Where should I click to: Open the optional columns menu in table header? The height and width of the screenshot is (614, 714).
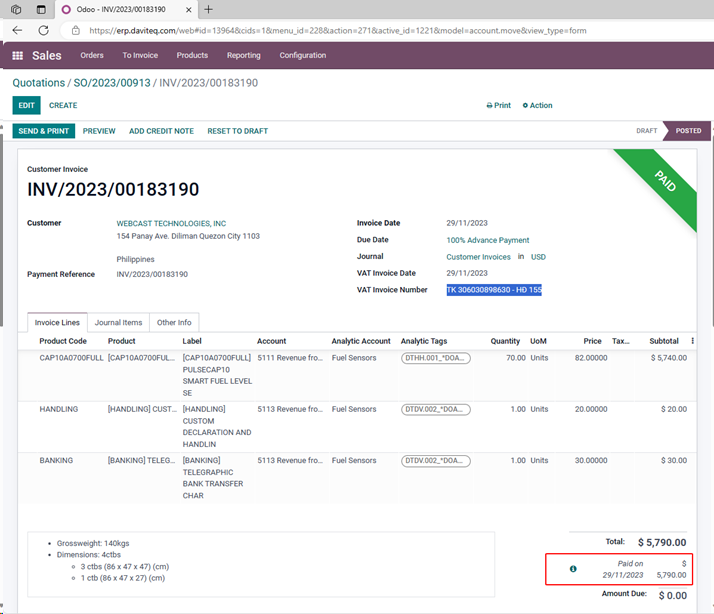click(x=692, y=341)
